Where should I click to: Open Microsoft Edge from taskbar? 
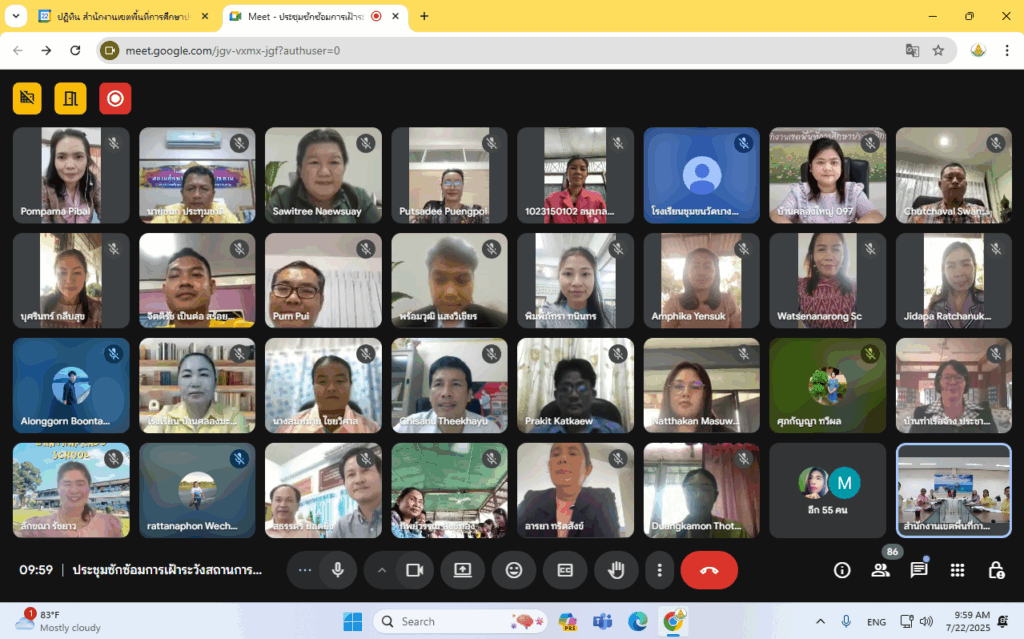(637, 621)
